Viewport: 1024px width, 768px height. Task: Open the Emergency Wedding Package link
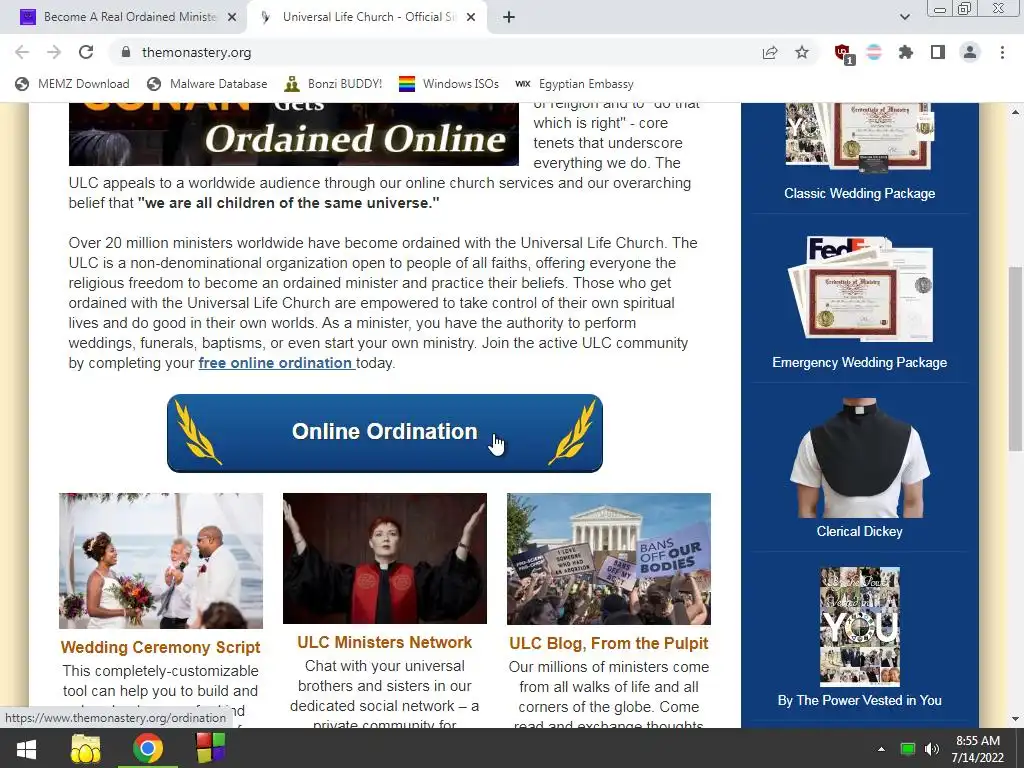[859, 362]
